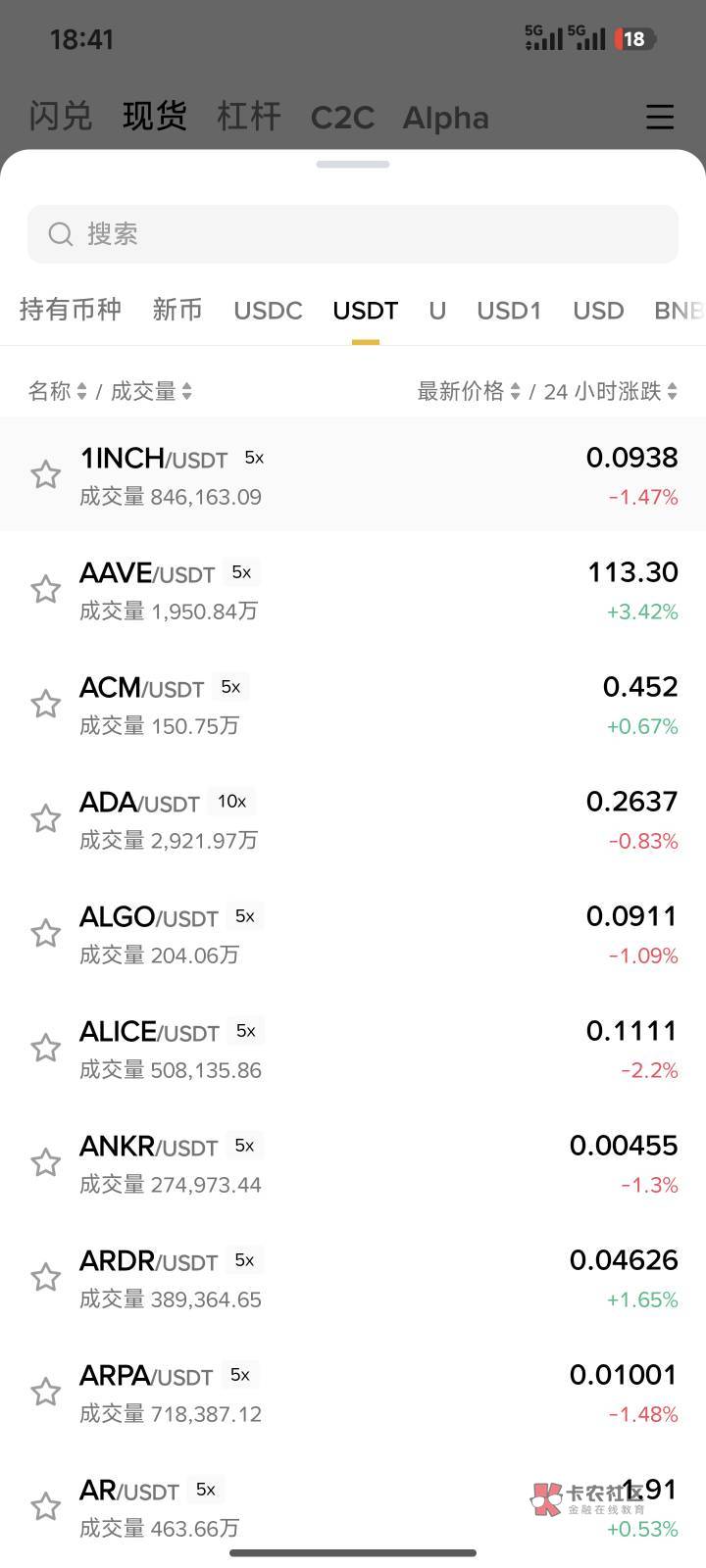Star the AAVE/USDT pair

tap(46, 590)
